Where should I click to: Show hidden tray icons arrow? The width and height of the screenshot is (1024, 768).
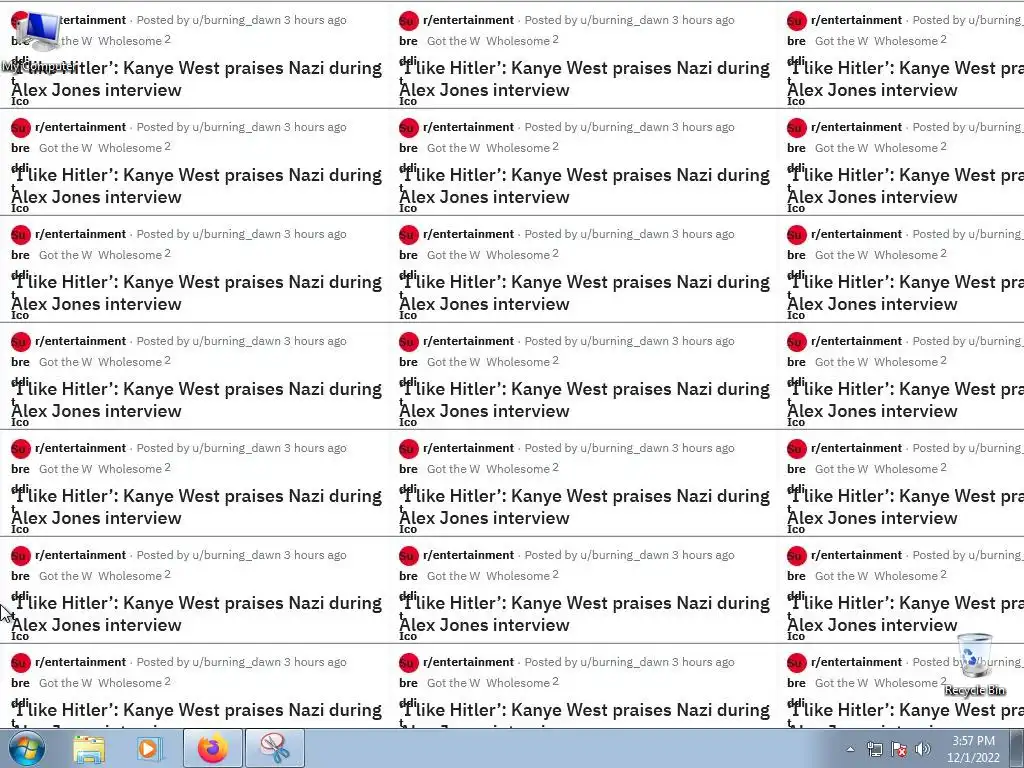tap(850, 749)
